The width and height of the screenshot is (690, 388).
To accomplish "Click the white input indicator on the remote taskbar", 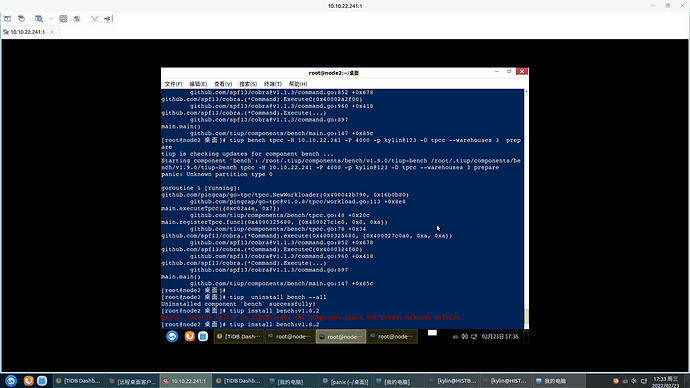I will click(x=433, y=333).
